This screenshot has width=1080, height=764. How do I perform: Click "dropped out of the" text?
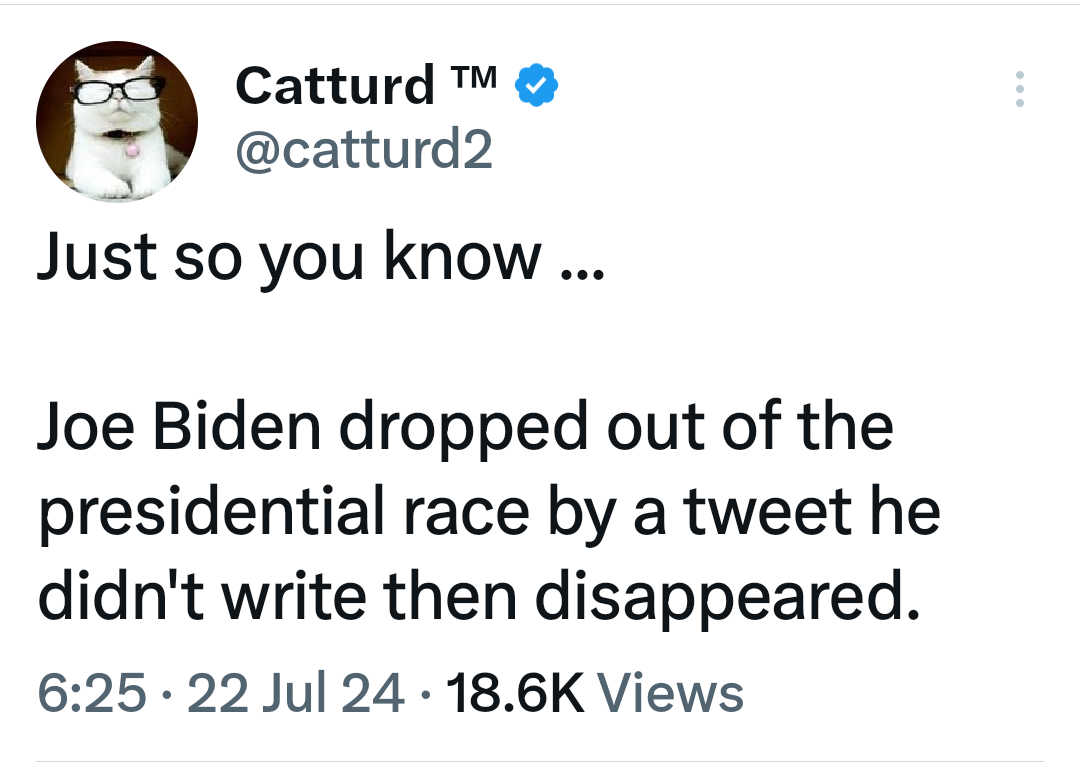tap(616, 427)
